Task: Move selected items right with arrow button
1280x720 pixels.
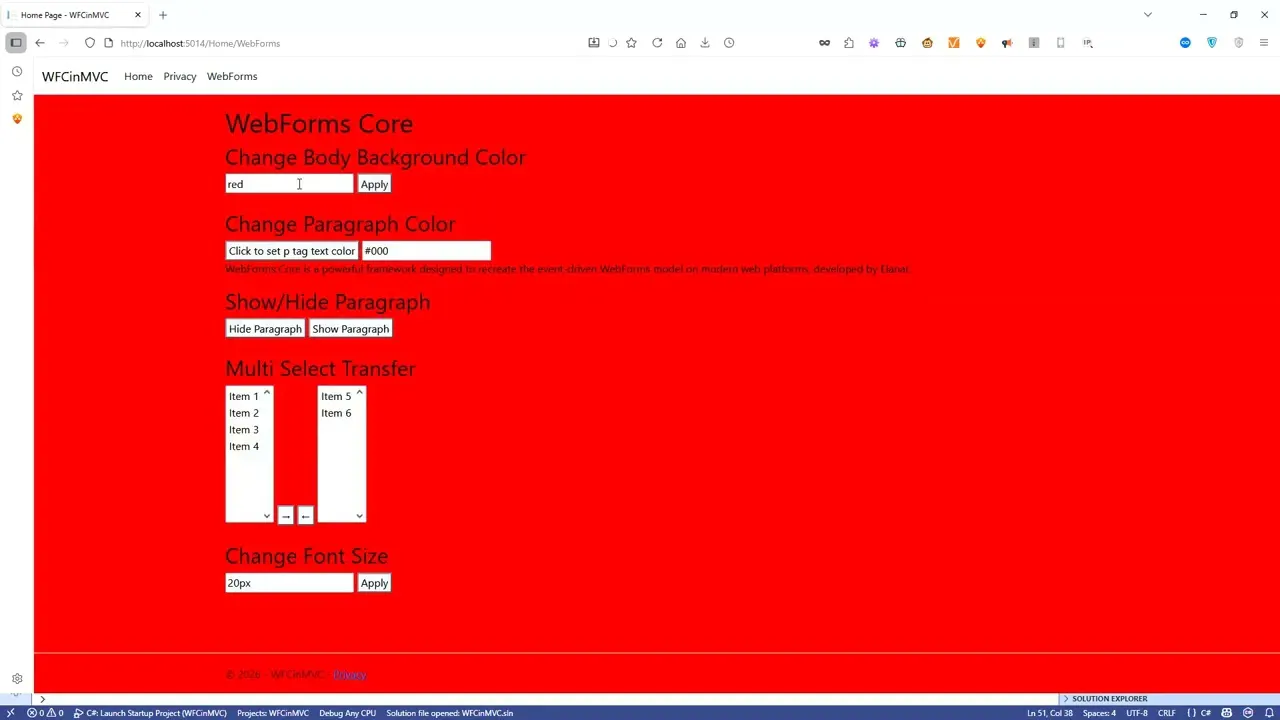Action: tap(286, 515)
